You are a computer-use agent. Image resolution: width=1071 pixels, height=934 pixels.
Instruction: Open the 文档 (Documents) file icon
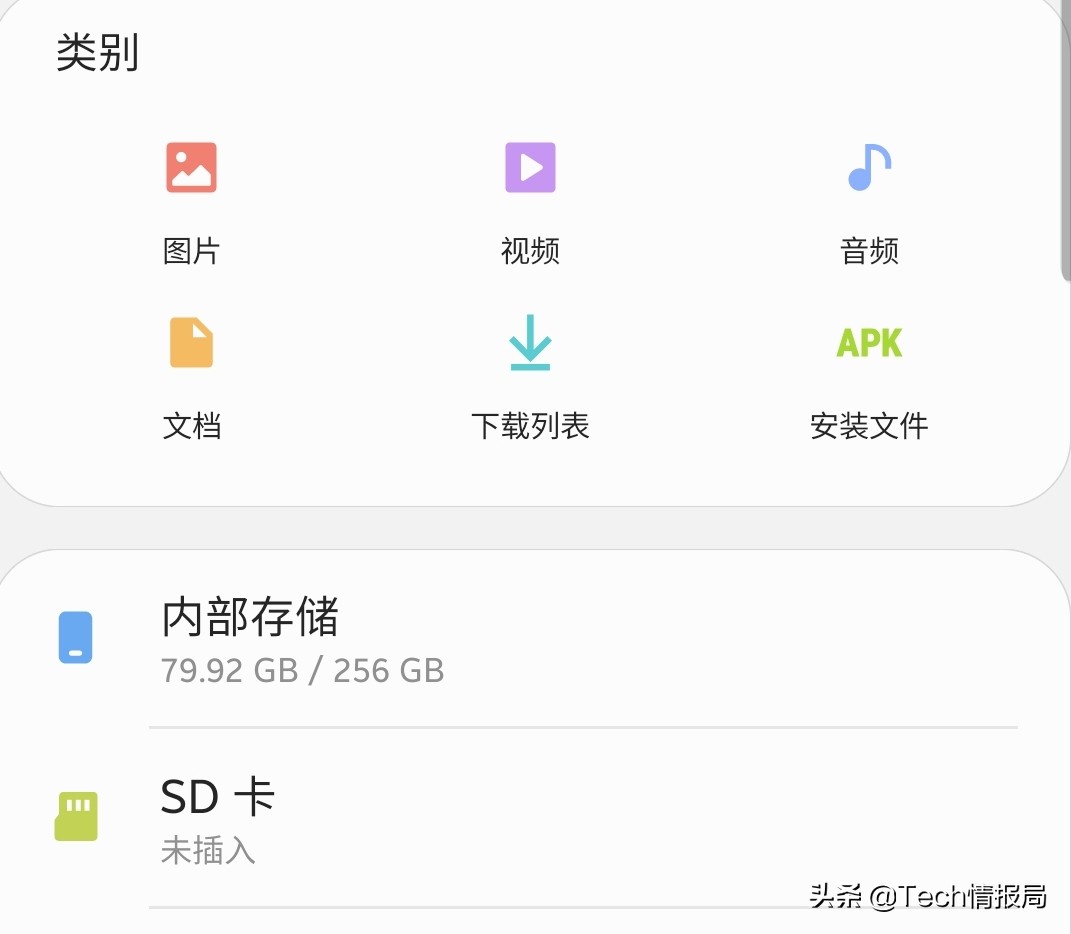point(192,342)
